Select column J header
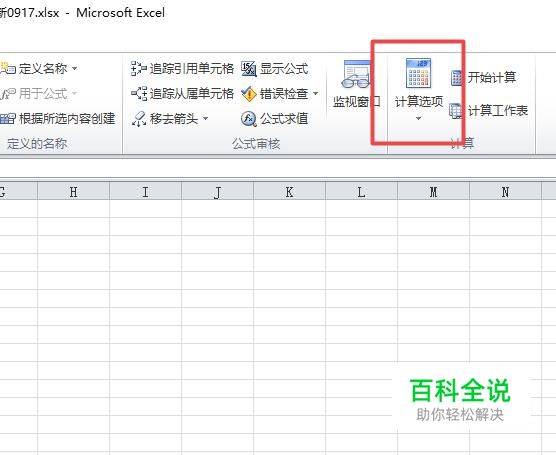556x455 pixels. (217, 192)
